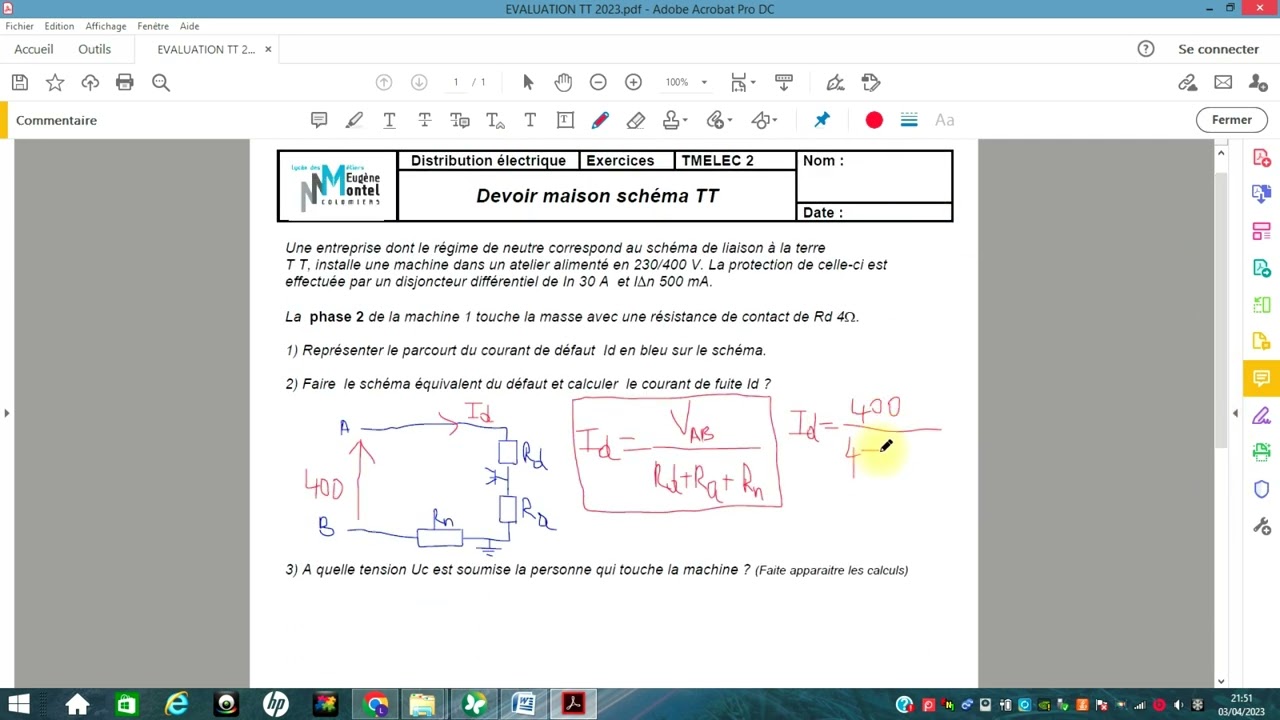Choose the Selection arrow tool
The image size is (1280, 720).
point(528,82)
